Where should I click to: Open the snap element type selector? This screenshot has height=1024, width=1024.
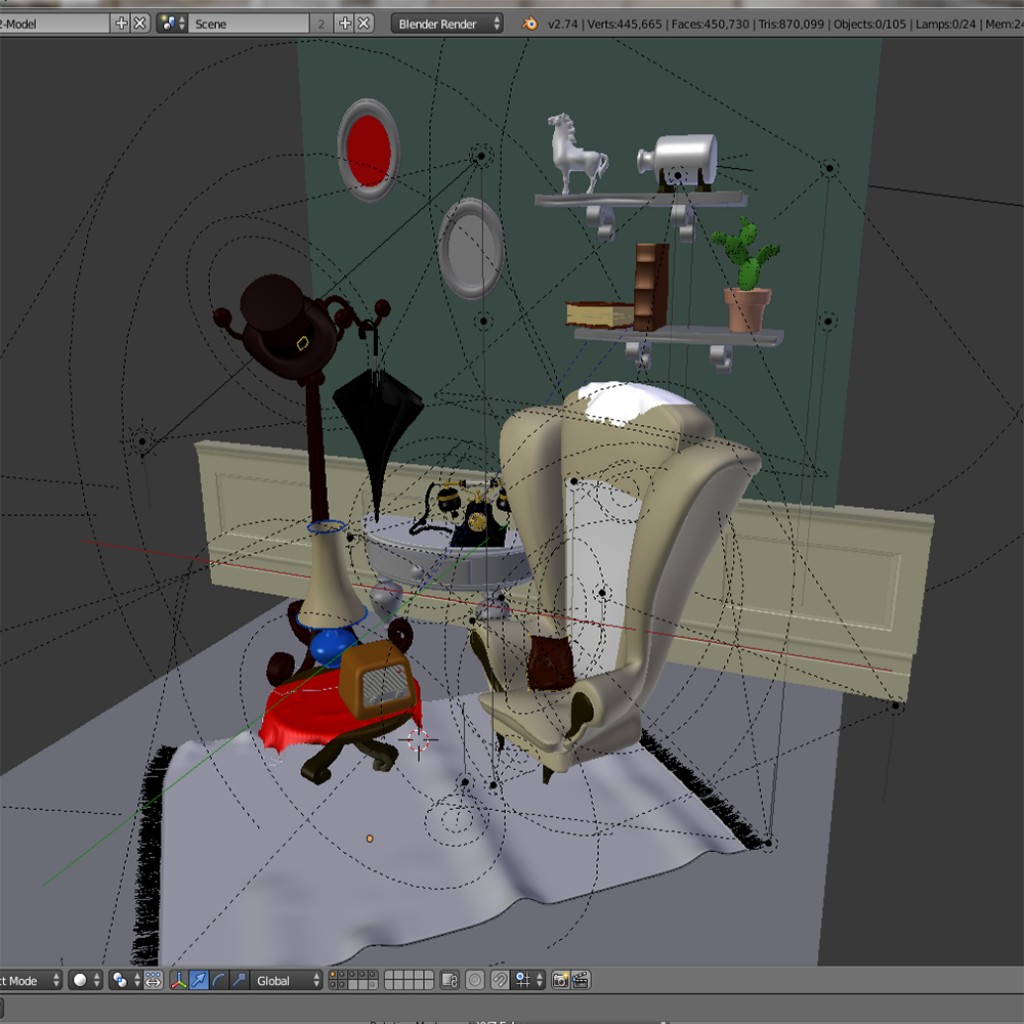tap(527, 980)
